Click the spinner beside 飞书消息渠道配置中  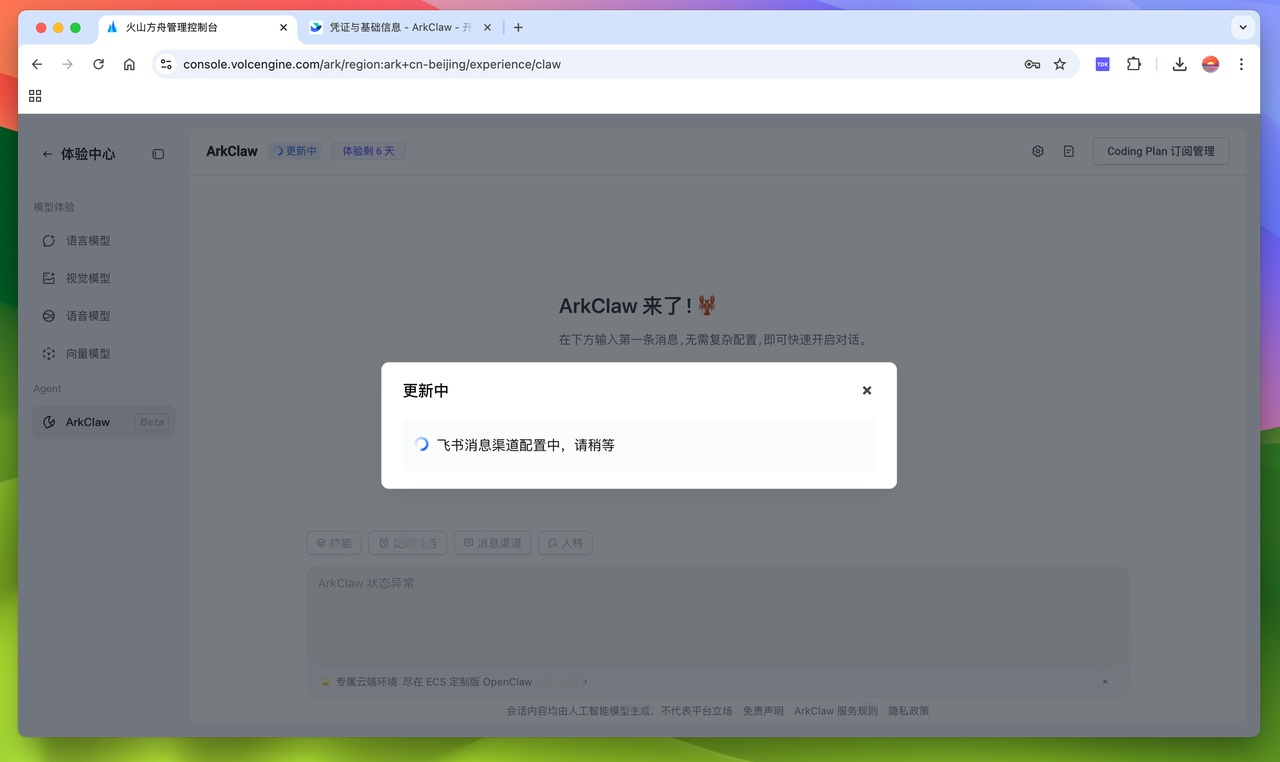[421, 444]
